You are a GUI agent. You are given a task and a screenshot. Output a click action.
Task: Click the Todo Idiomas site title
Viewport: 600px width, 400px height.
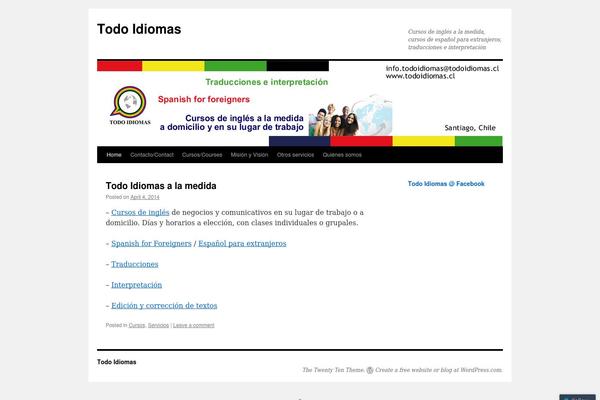(x=139, y=29)
